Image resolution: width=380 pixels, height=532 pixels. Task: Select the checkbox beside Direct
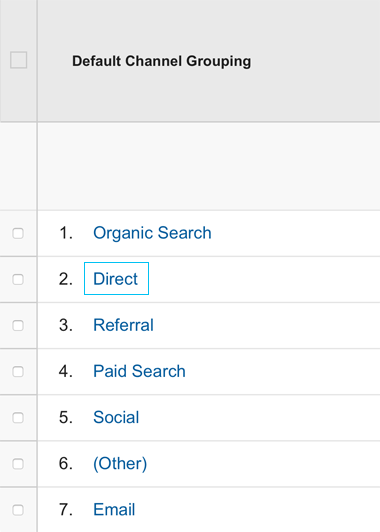(x=18, y=280)
